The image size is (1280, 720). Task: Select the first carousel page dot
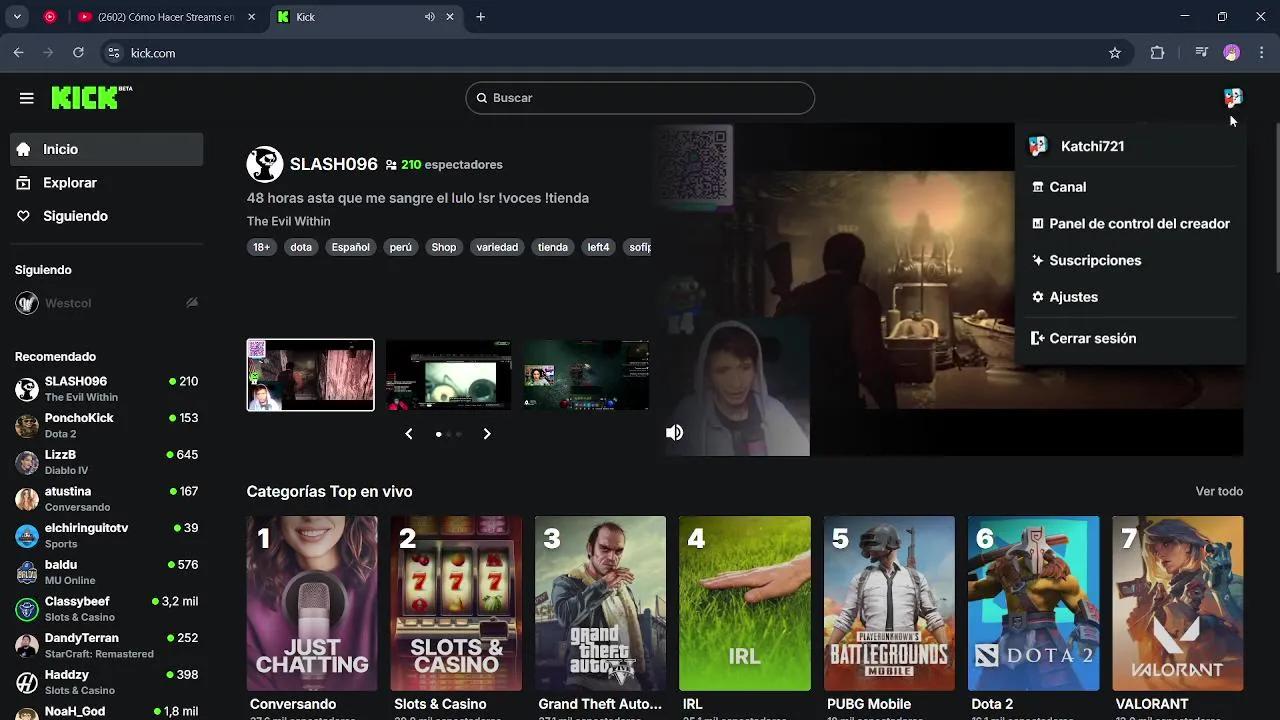click(438, 434)
